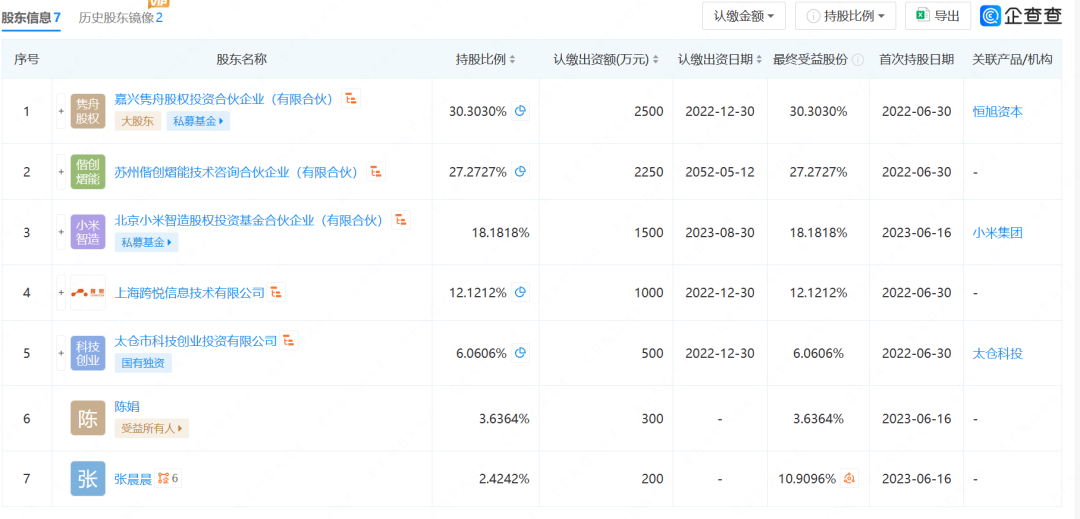The height and width of the screenshot is (519, 1080).
Task: Show pie chart icon next to 27.2727%
Action: coord(521,171)
